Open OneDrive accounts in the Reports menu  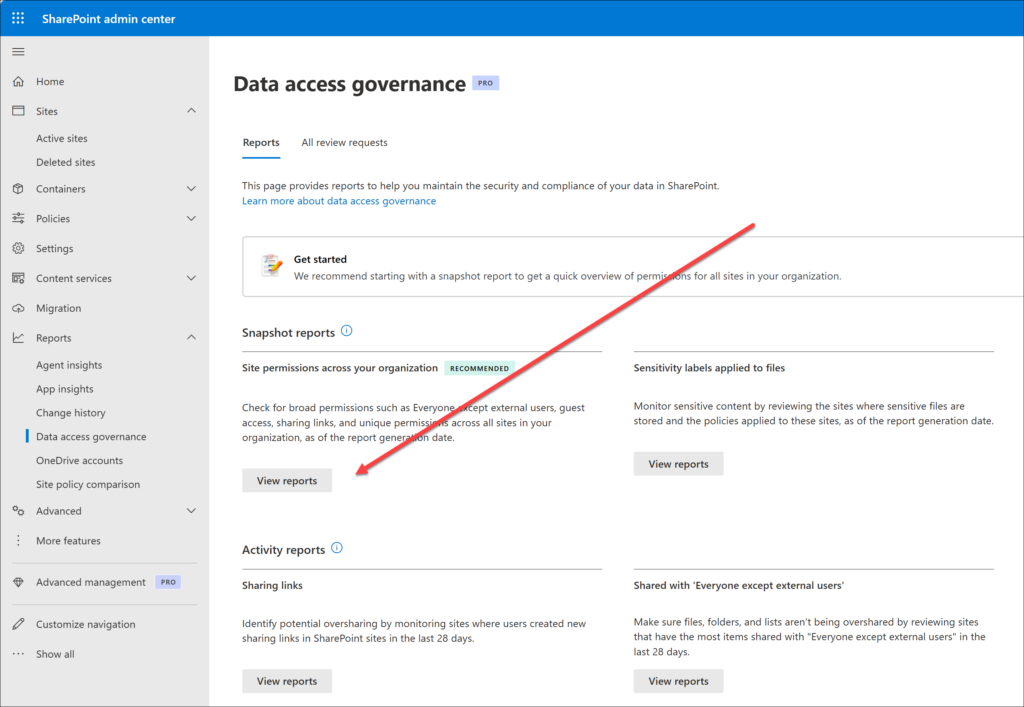pyautogui.click(x=79, y=461)
